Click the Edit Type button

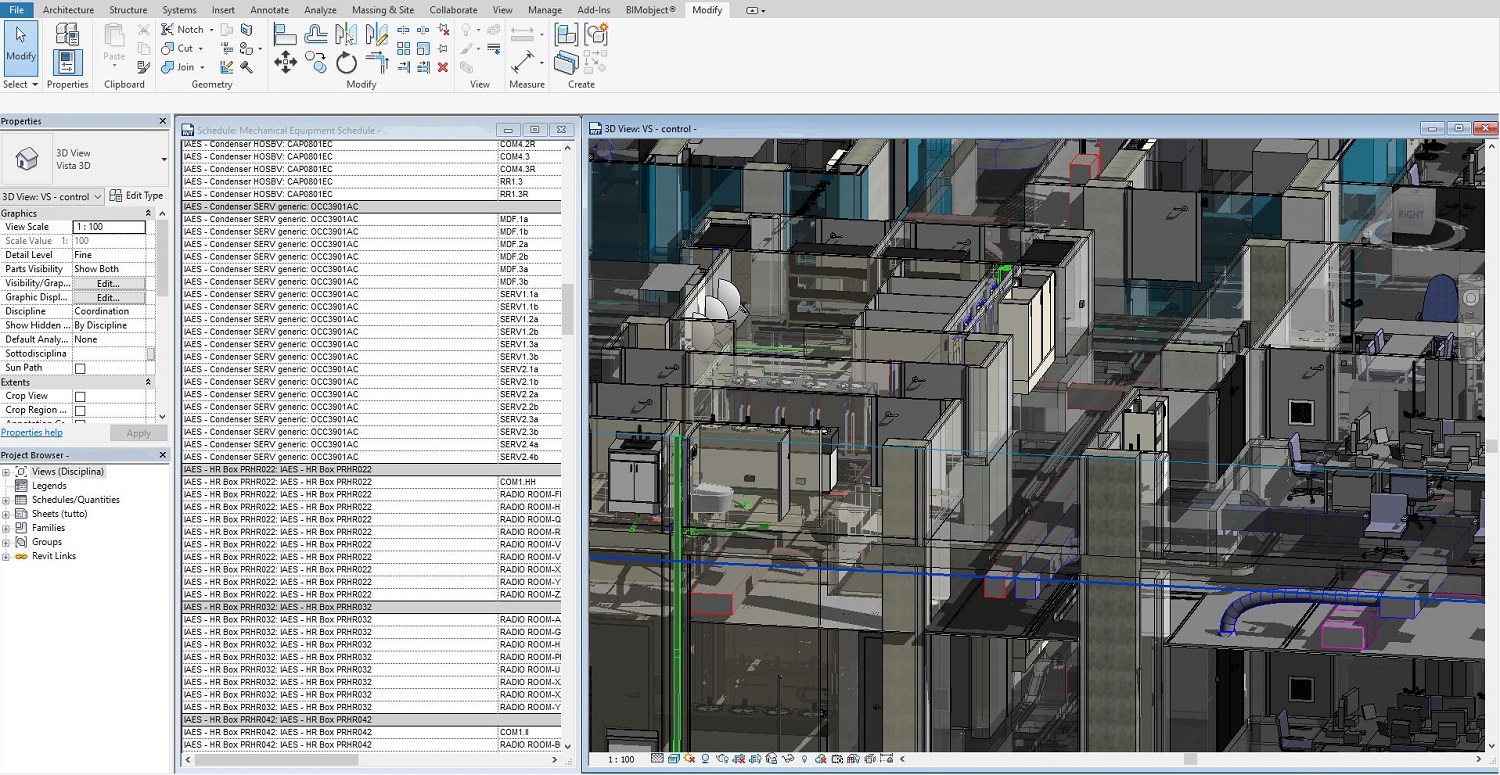(x=136, y=196)
